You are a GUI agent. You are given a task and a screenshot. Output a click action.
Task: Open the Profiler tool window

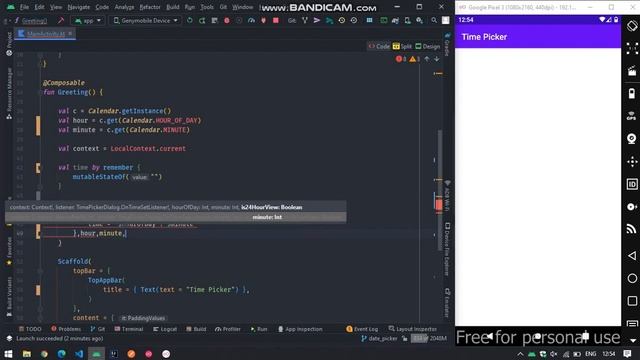(x=228, y=329)
